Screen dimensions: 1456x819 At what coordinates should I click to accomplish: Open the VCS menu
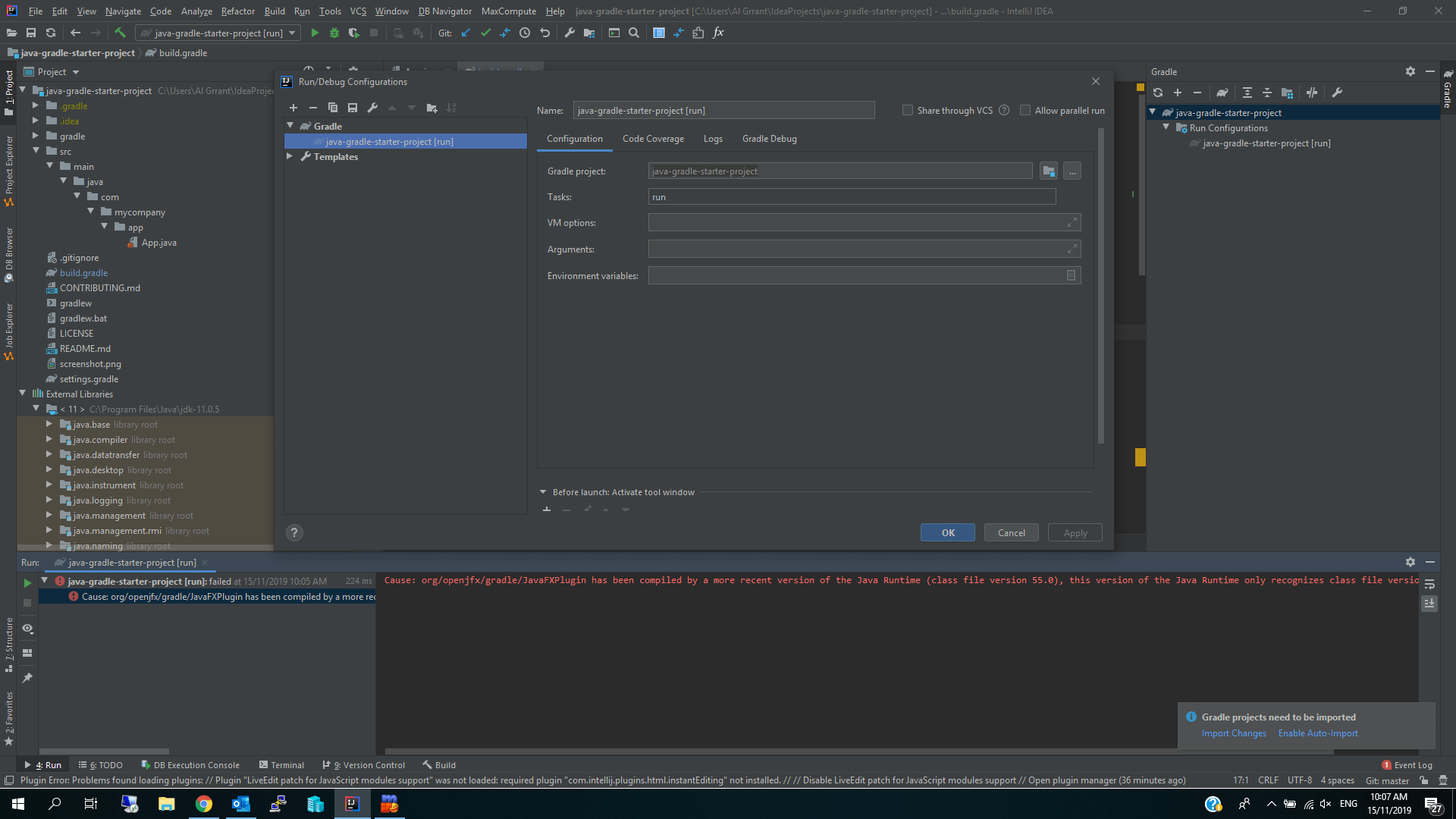click(358, 11)
